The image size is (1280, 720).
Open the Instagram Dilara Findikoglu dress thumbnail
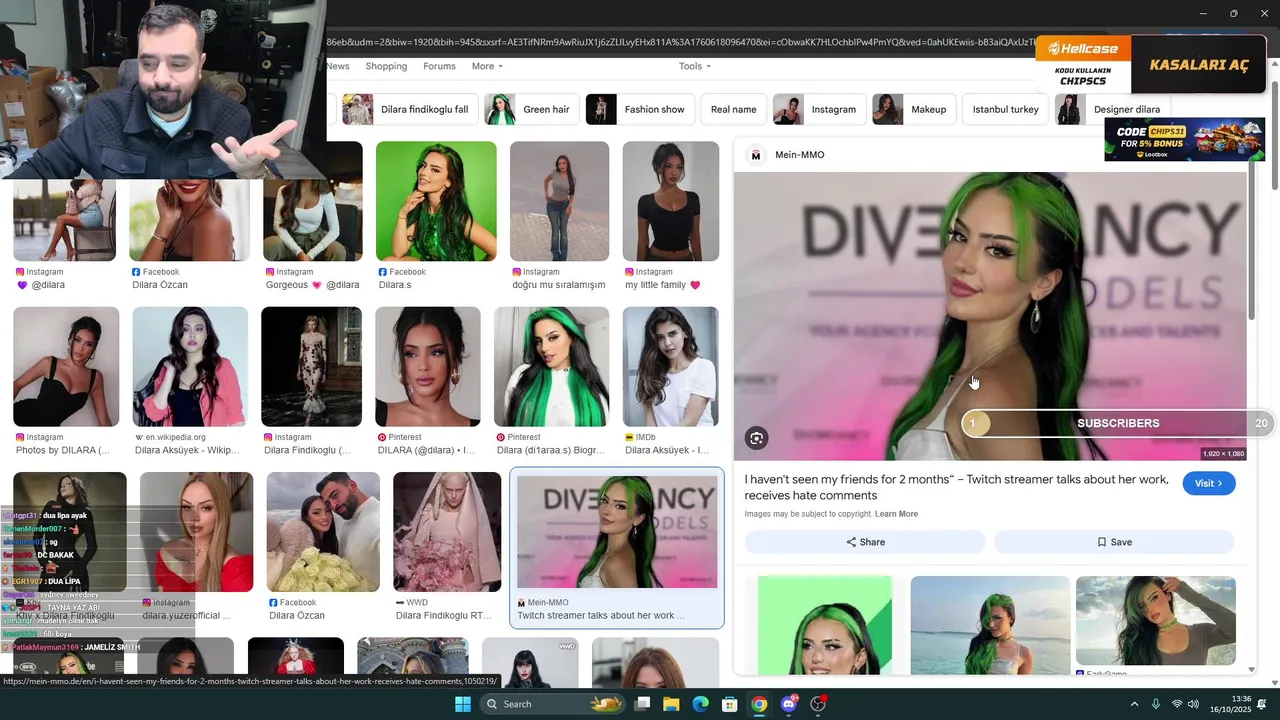(x=311, y=366)
